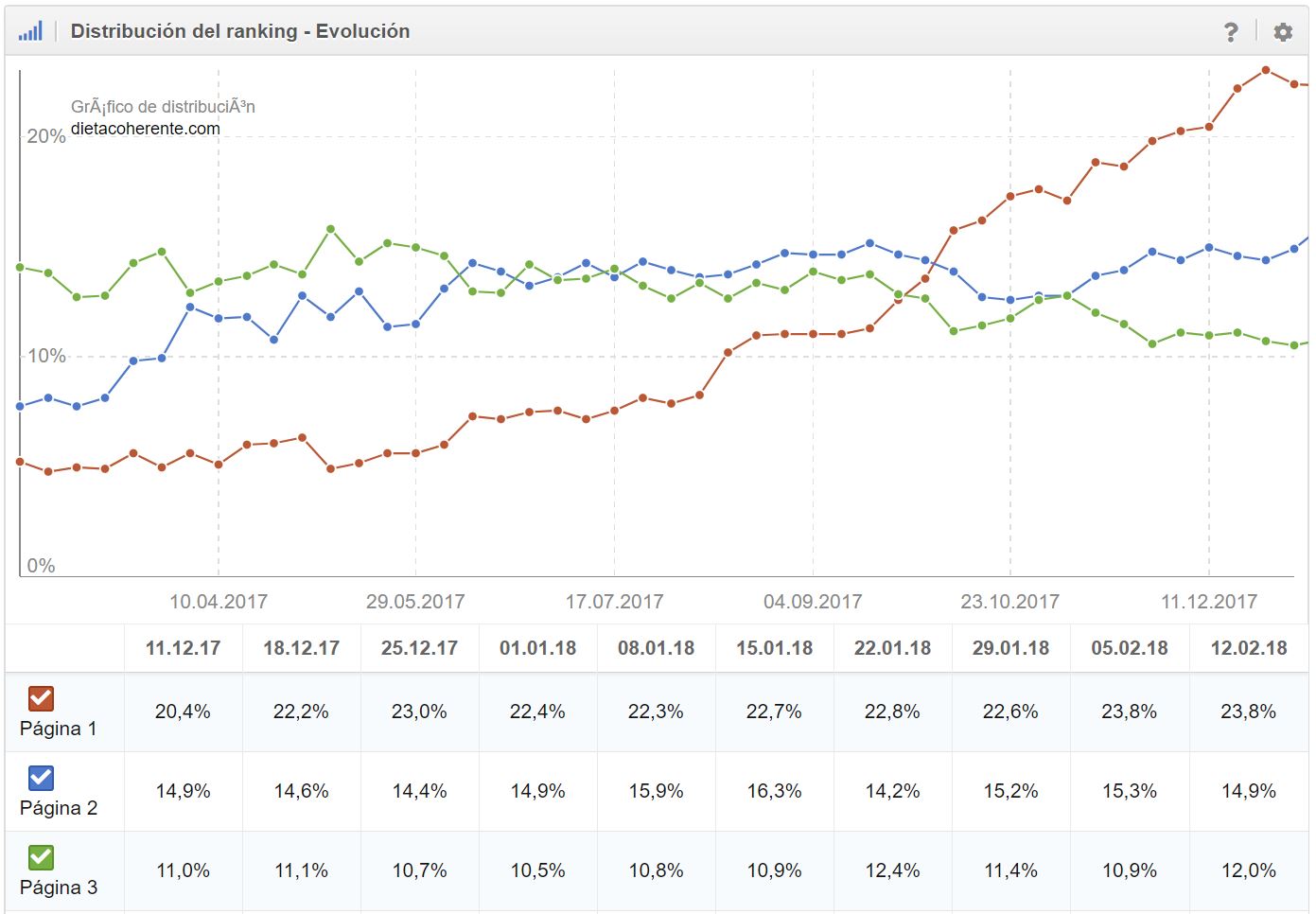Image resolution: width=1316 pixels, height=914 pixels.
Task: Disable the Página 3 green checkbox
Action: 42,857
